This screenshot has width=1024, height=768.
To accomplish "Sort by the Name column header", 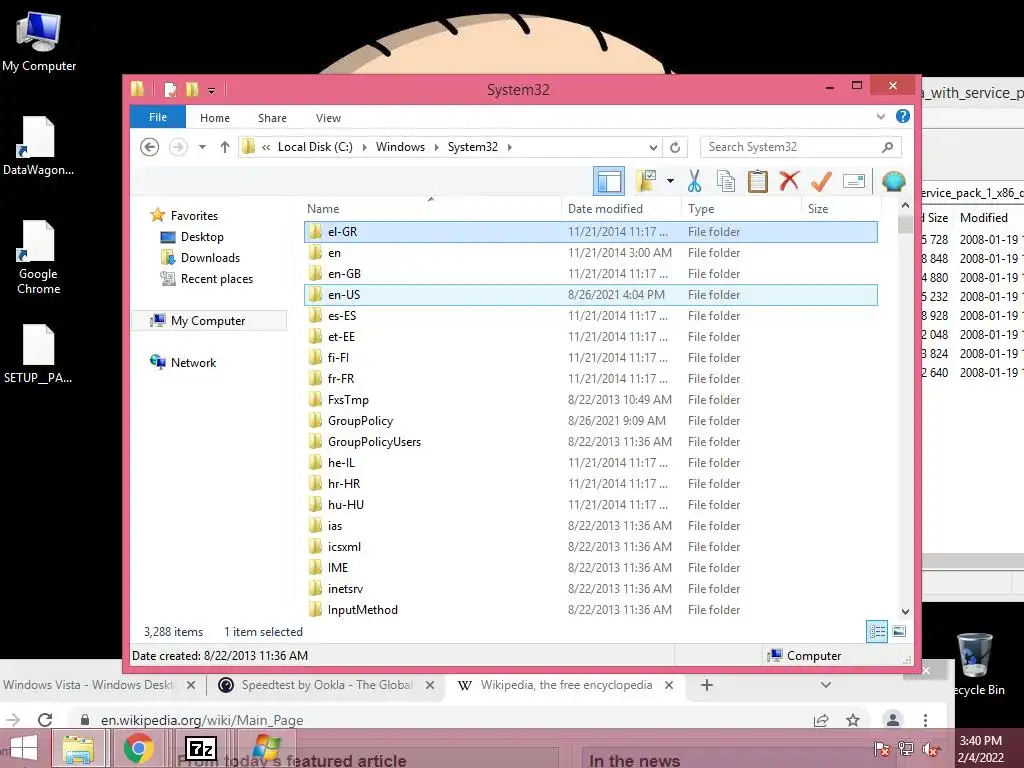I will [431, 209].
